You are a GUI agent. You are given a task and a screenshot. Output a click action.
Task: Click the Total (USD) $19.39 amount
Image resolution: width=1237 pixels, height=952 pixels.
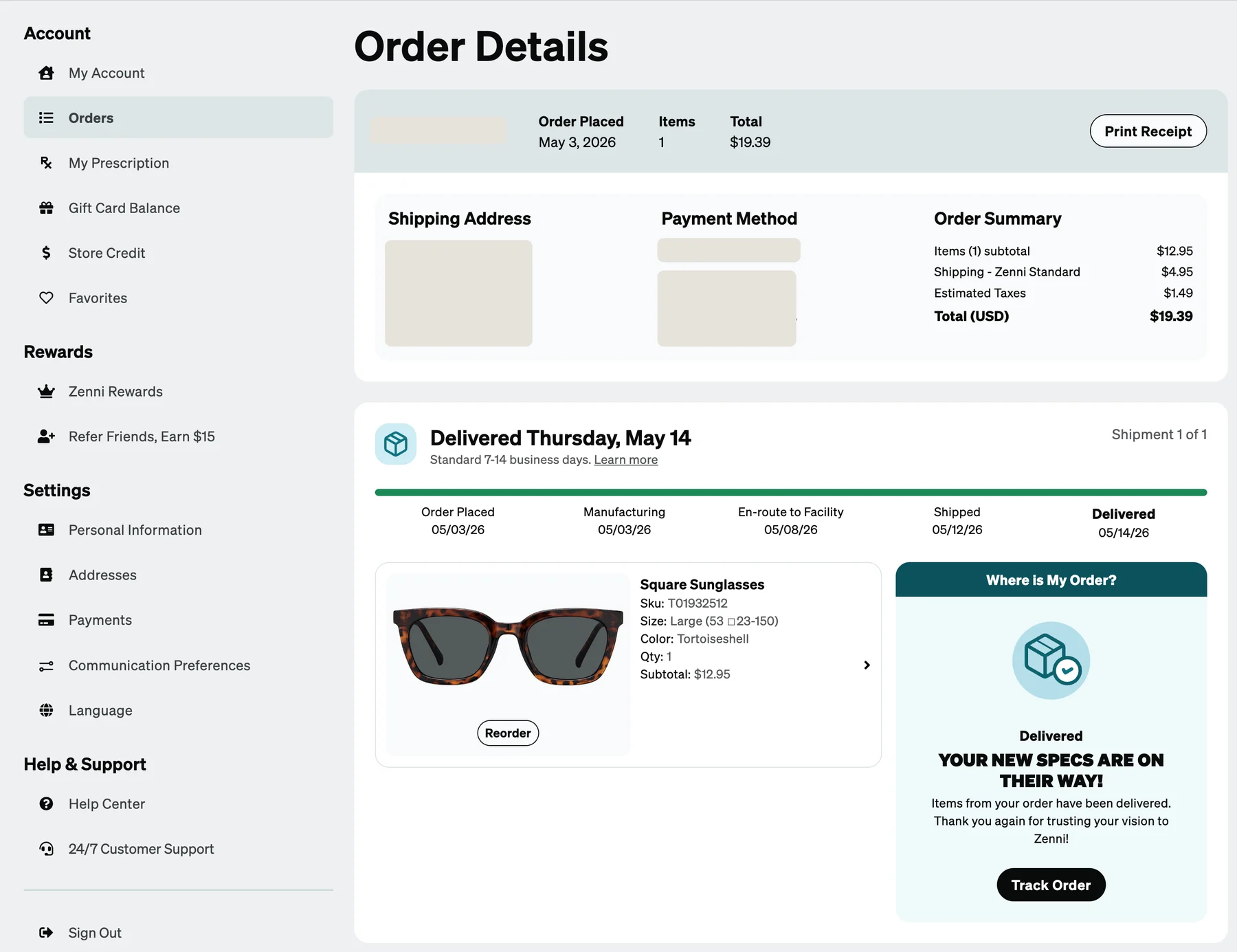(x=1171, y=316)
